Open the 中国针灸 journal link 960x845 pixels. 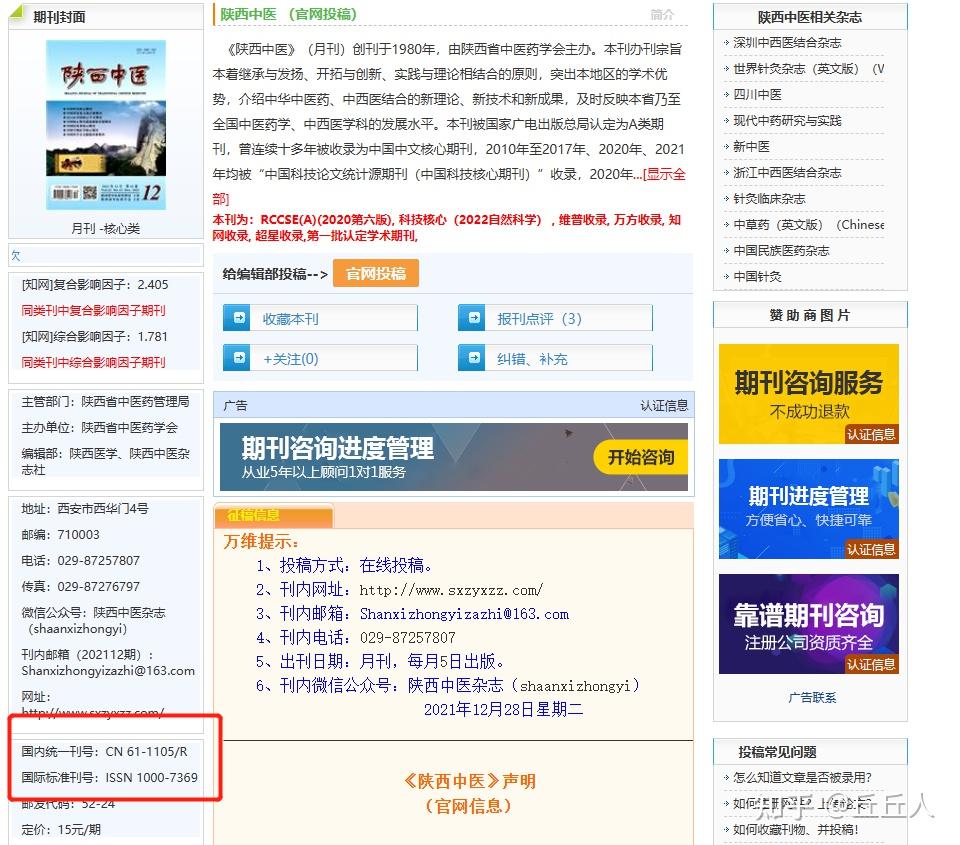click(x=755, y=276)
